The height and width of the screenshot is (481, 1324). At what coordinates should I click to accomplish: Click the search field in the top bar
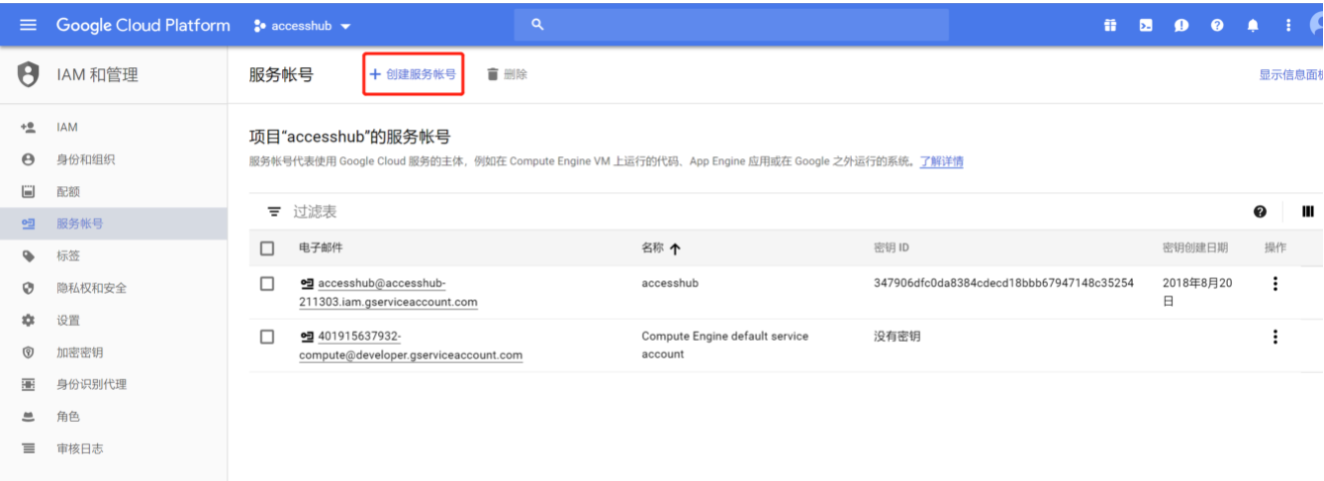[732, 24]
